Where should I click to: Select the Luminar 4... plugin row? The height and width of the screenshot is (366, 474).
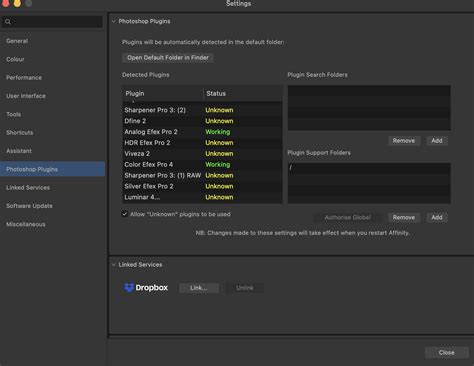point(202,197)
